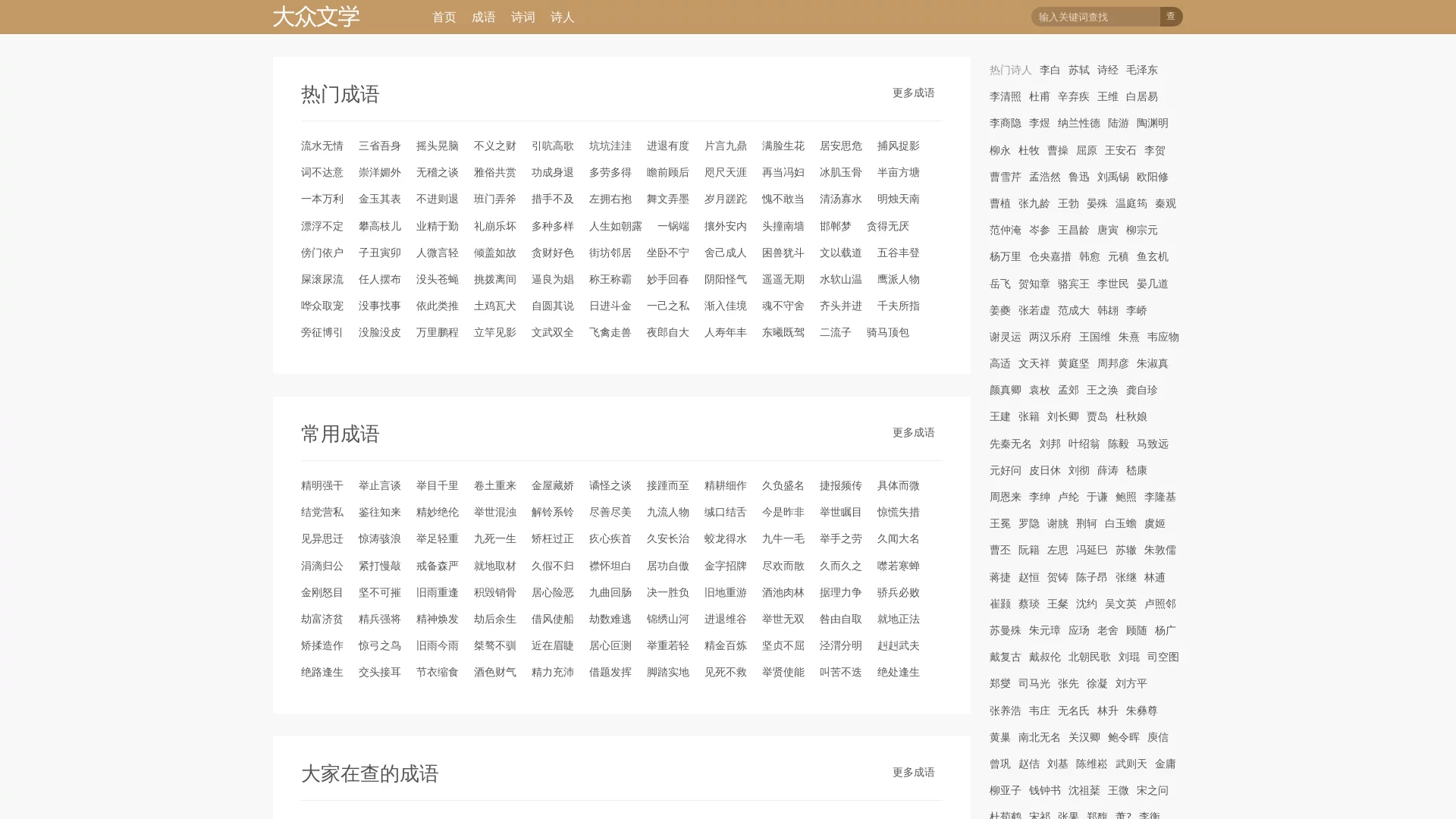1456x819 pixels.
Task: Click the 查 search button
Action: [x=1171, y=16]
